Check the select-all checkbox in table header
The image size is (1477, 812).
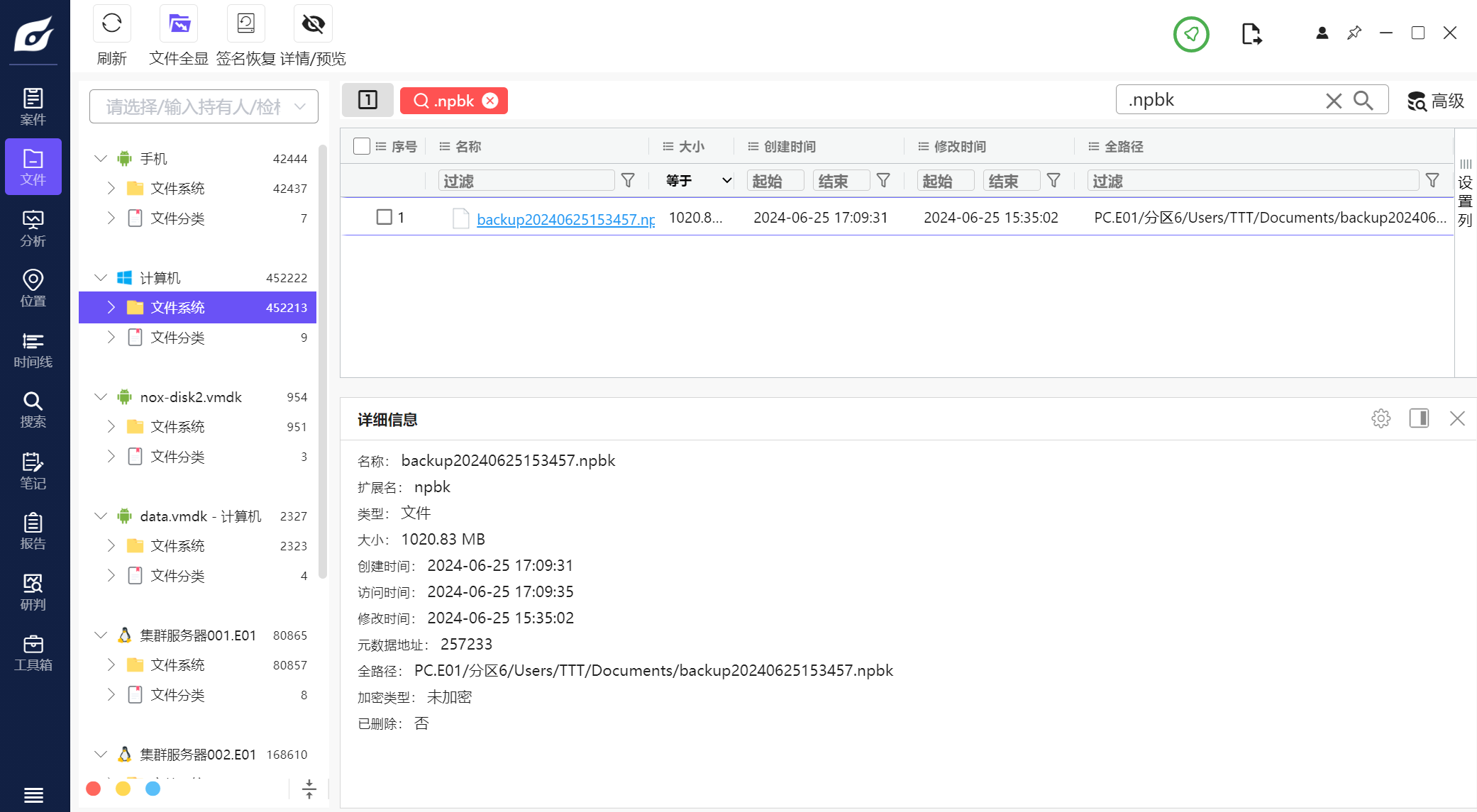(x=362, y=146)
